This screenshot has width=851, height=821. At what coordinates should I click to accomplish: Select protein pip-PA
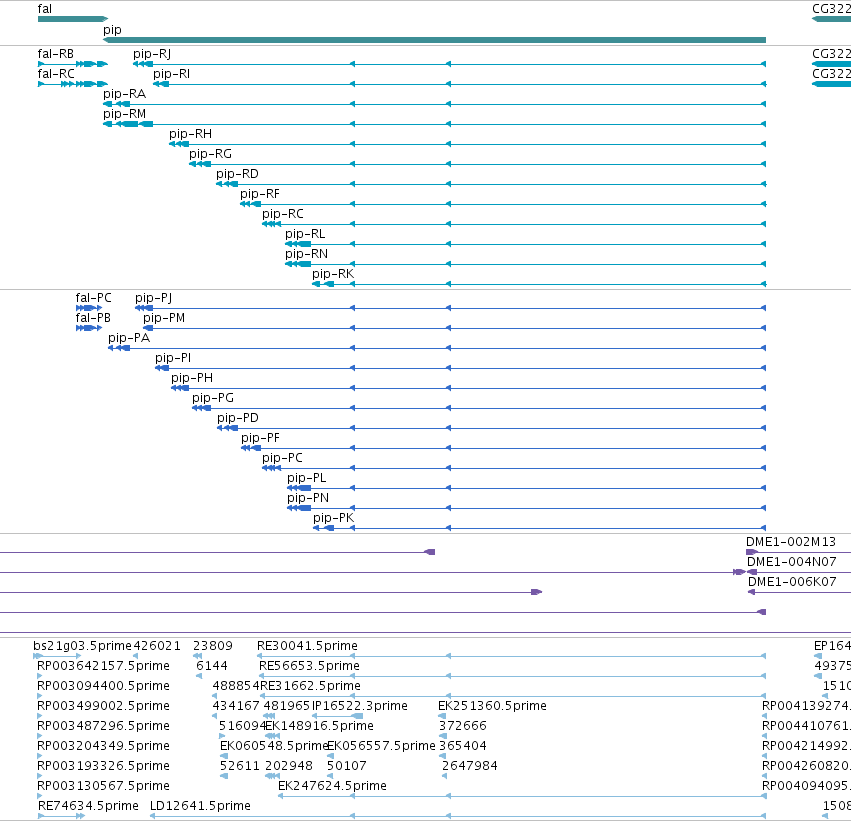(x=129, y=338)
